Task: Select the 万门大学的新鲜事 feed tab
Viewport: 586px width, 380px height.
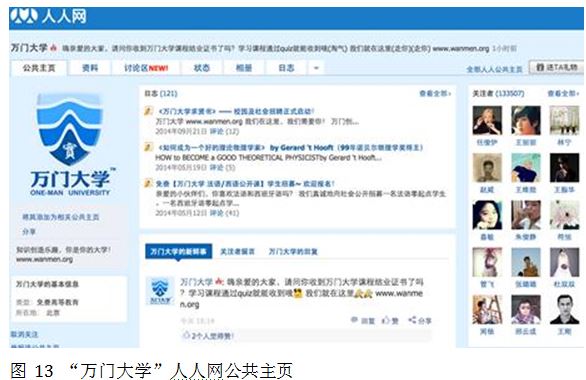Action: [x=178, y=251]
